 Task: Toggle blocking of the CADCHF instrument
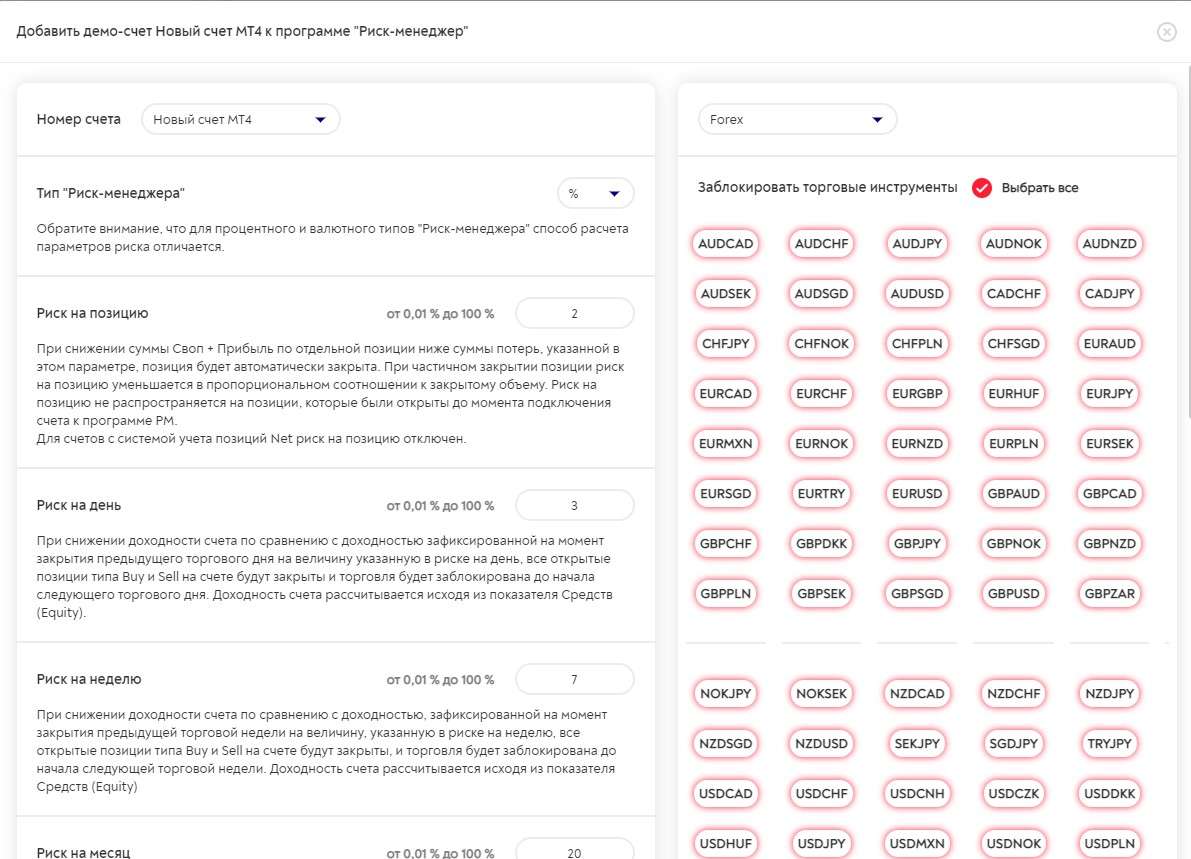pyautogui.click(x=1013, y=294)
